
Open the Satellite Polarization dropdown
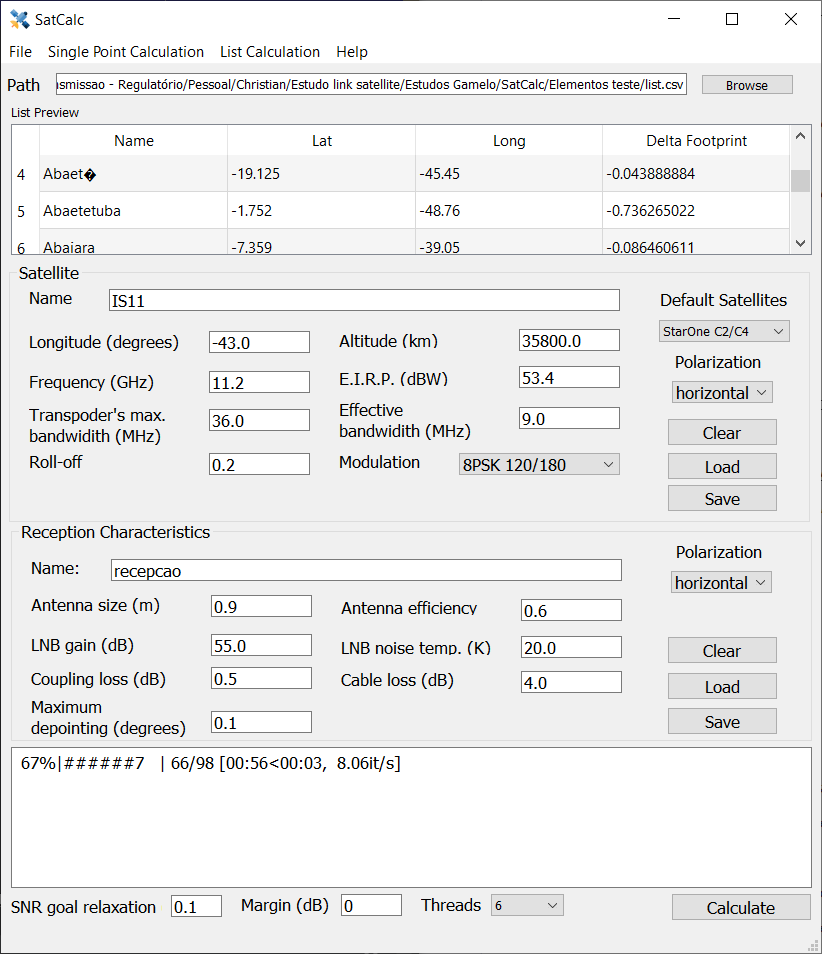tap(722, 392)
